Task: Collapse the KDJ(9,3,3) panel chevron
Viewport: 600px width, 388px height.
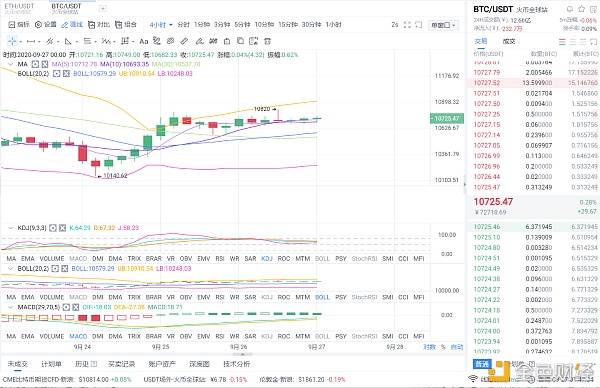Action: (10, 228)
